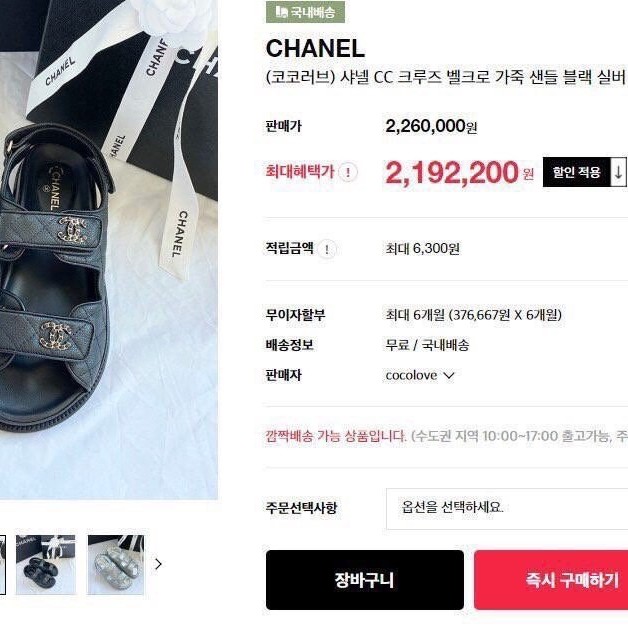Image resolution: width=628 pixels, height=628 pixels.
Task: Select the silver sandals thumbnail
Action: point(116,565)
